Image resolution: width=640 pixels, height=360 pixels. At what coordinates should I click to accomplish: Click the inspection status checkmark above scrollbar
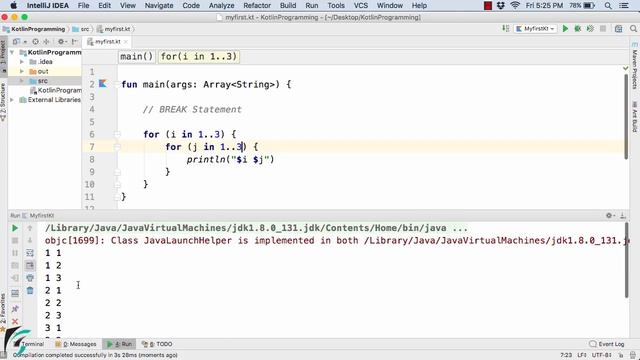tap(626, 69)
